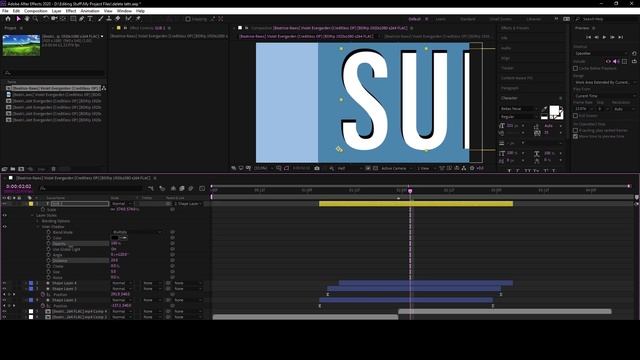Select the Selection arrow tool
This screenshot has width=640, height=360.
(18, 19)
